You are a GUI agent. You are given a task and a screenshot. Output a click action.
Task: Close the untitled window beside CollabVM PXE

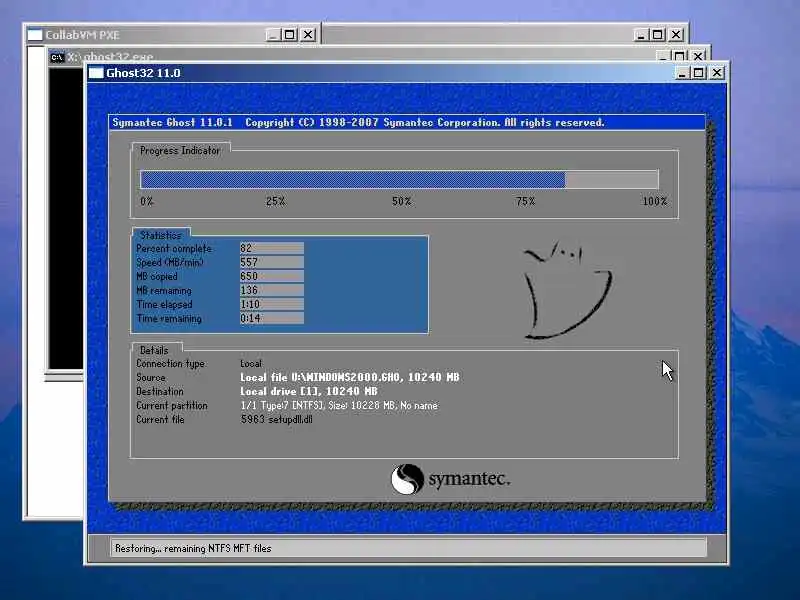676,35
